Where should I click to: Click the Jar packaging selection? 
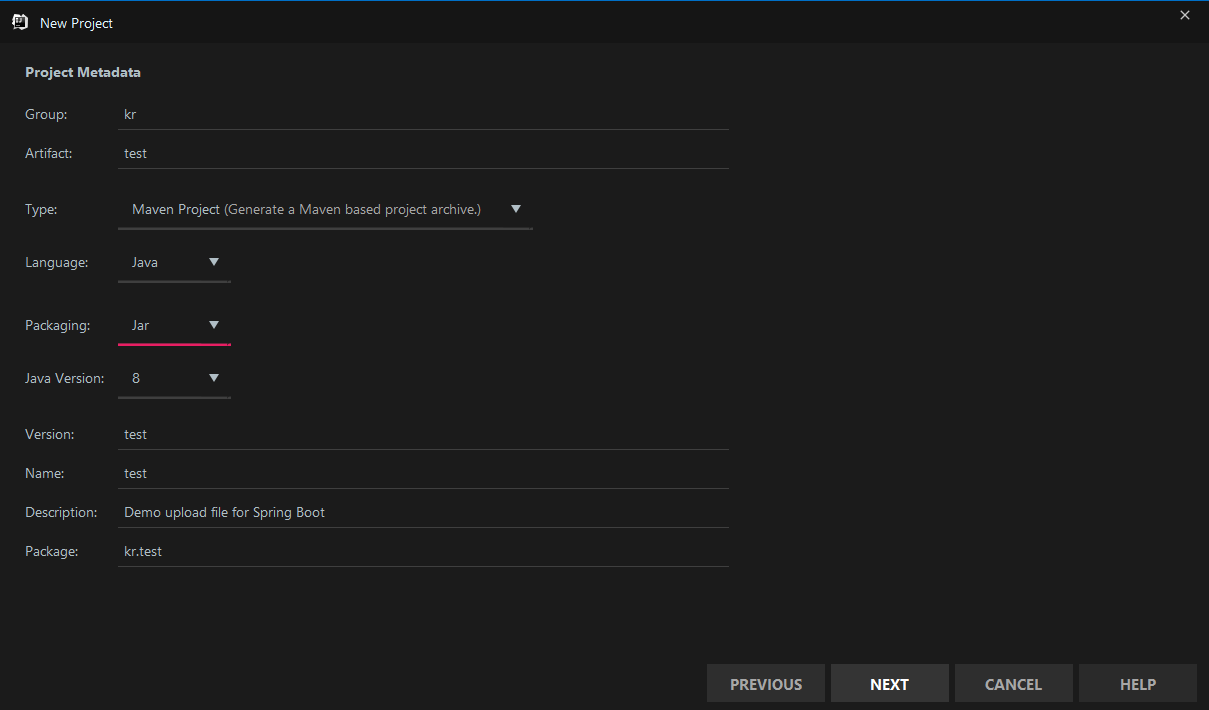[x=141, y=325]
